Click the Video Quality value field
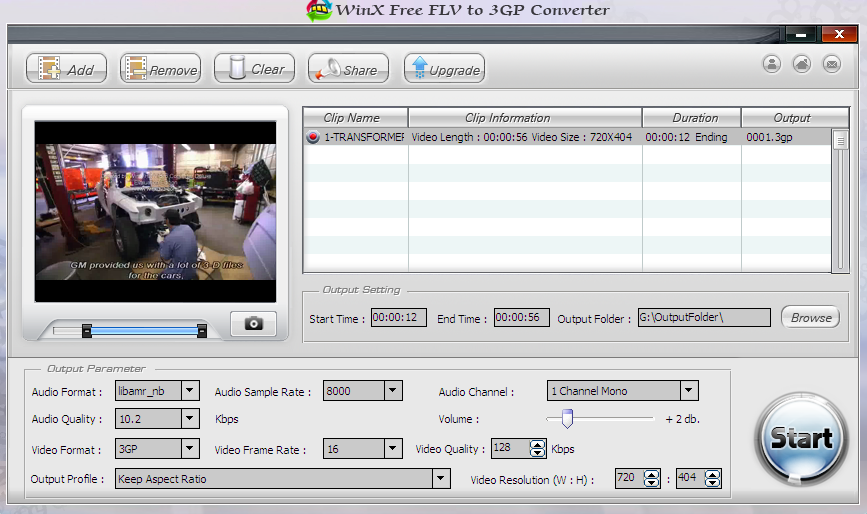 coord(510,448)
